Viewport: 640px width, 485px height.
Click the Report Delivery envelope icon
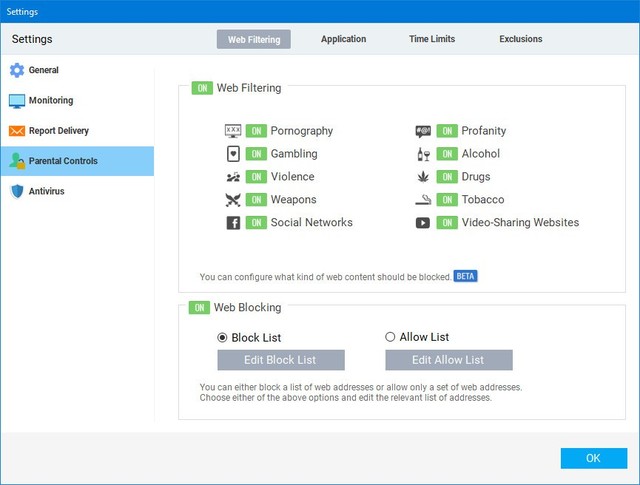(16, 131)
